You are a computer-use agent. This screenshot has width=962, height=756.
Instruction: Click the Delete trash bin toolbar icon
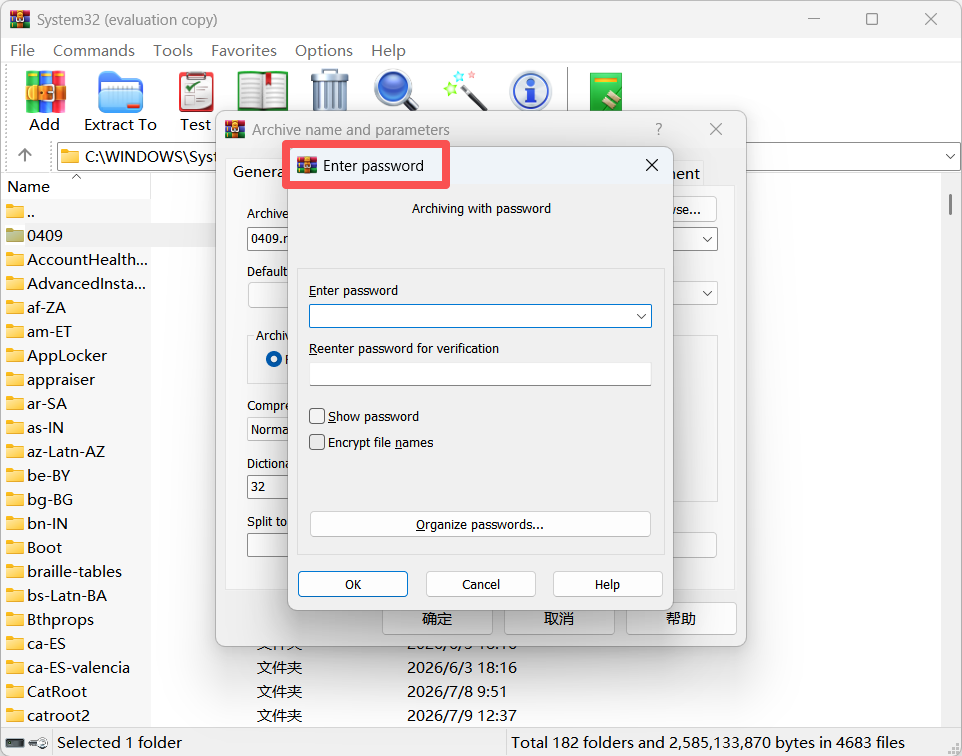click(x=329, y=90)
